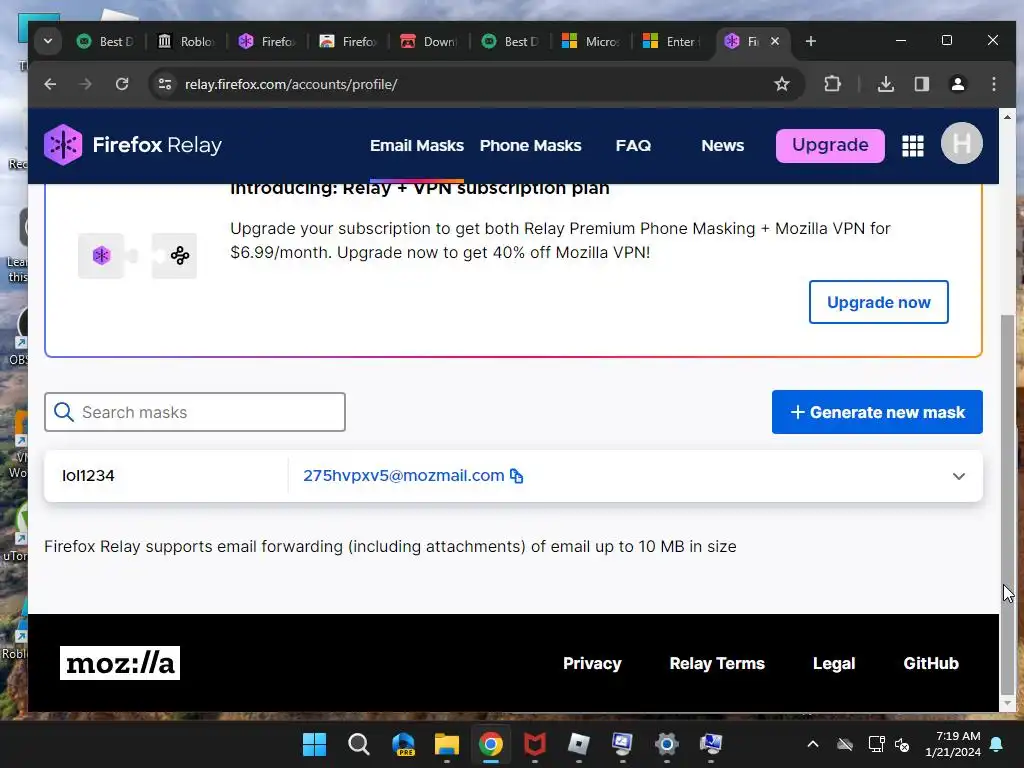This screenshot has height=768, width=1024.
Task: Open the Chrome profile icon
Action: coord(957,84)
